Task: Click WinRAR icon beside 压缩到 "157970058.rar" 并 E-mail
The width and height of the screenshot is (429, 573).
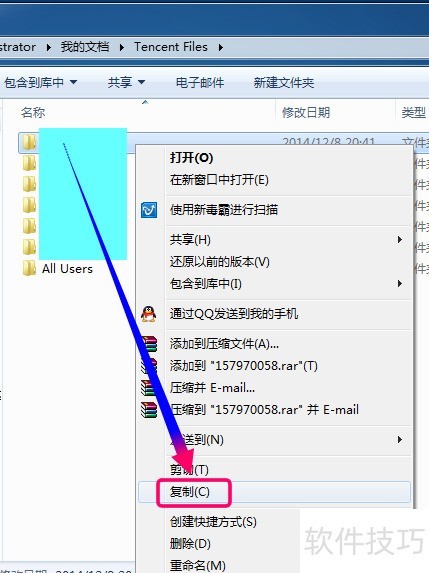Action: [149, 410]
